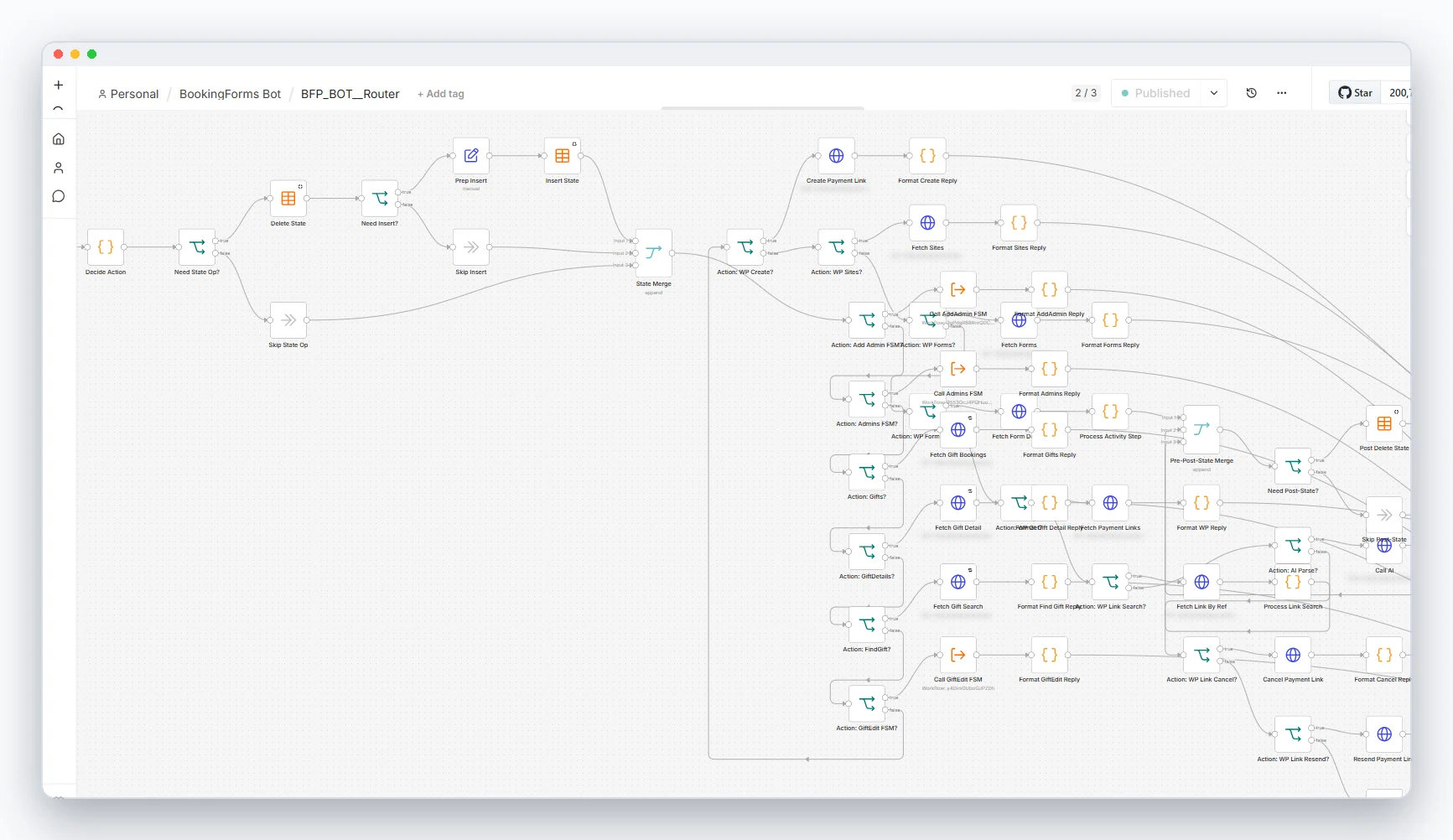Viewport: 1453px width, 840px height.
Task: Select the Need State Op? if node
Action: pos(197,247)
